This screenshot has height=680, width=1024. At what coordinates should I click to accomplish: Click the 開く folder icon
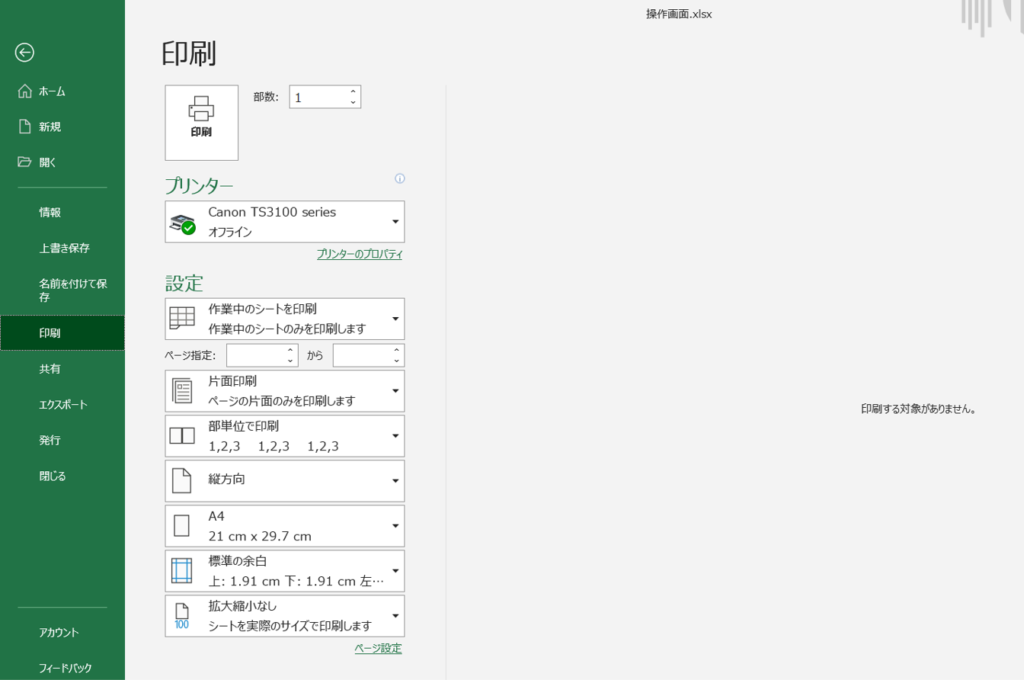(25, 162)
